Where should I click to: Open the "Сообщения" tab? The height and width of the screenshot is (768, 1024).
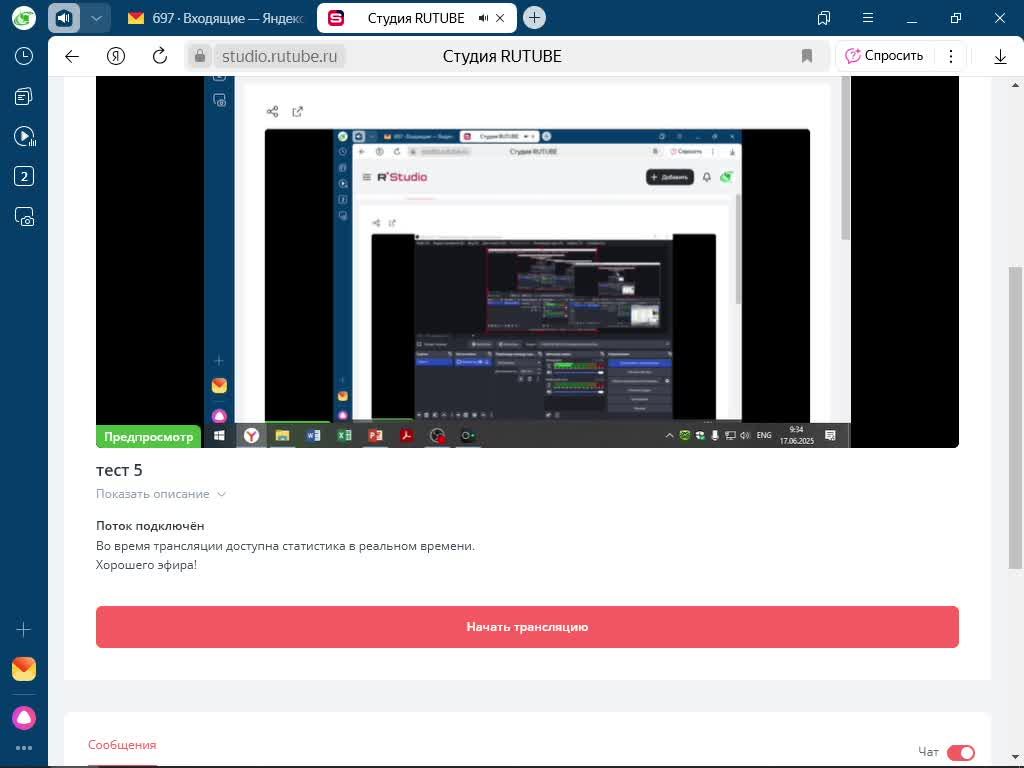point(122,744)
